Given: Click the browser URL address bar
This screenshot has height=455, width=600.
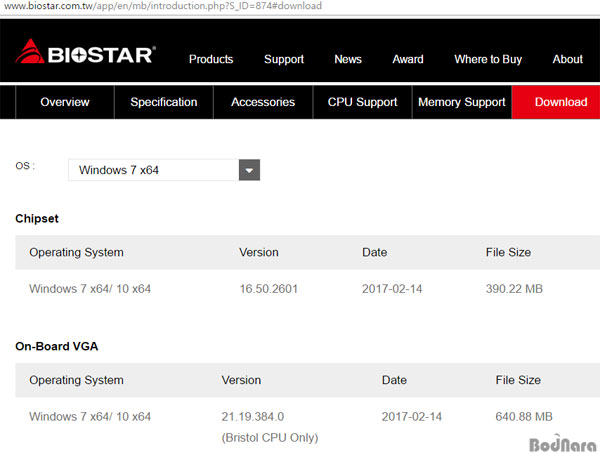Looking at the screenshot, I should (x=300, y=6).
